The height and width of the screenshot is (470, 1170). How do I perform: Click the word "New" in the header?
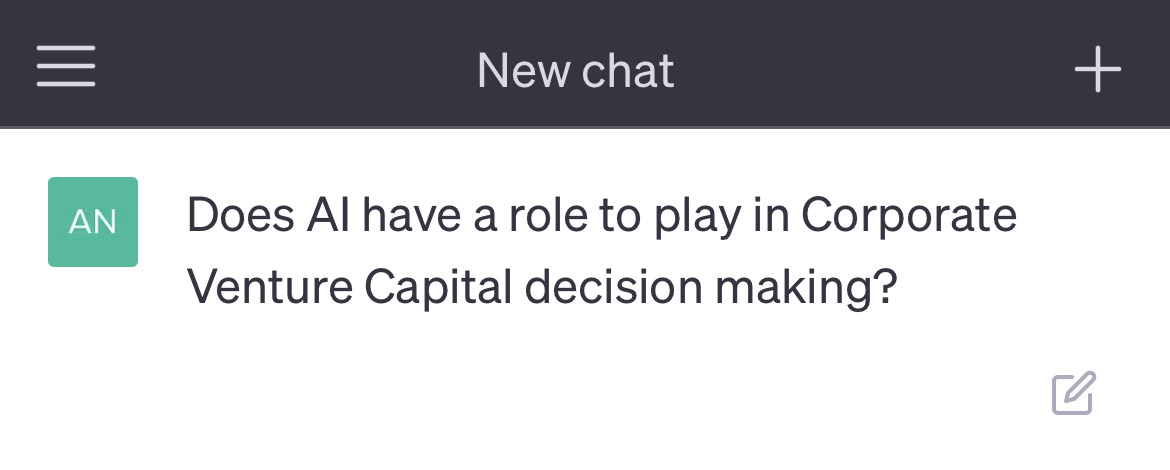pyautogui.click(x=516, y=70)
